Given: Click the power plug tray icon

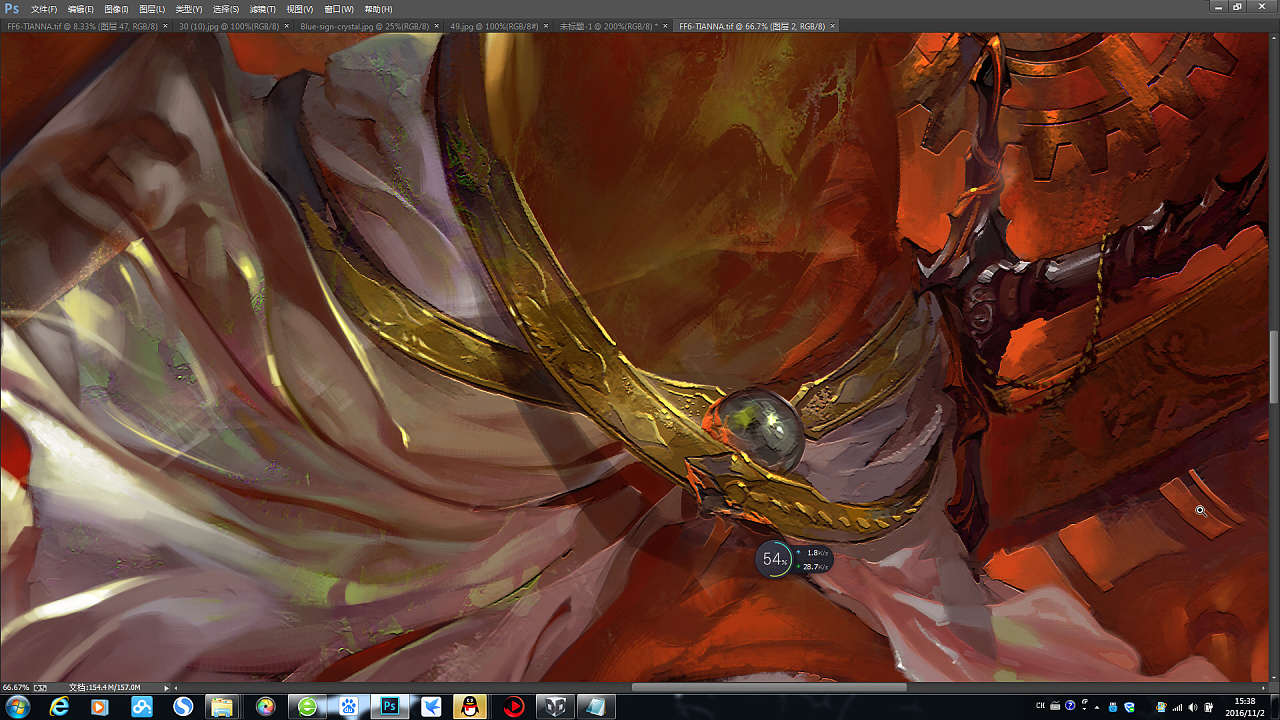Looking at the screenshot, I should point(1209,707).
